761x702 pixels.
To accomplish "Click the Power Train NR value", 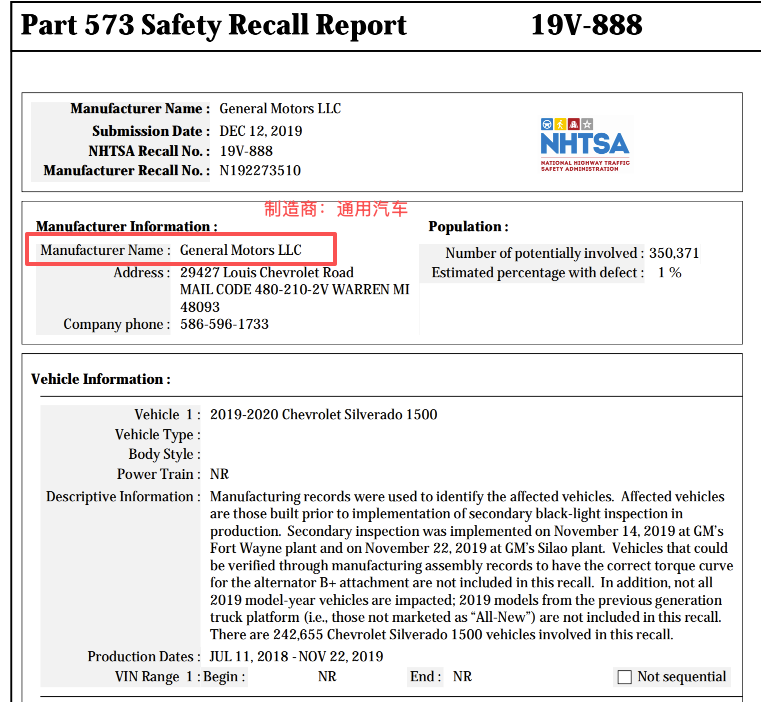I will coord(219,475).
